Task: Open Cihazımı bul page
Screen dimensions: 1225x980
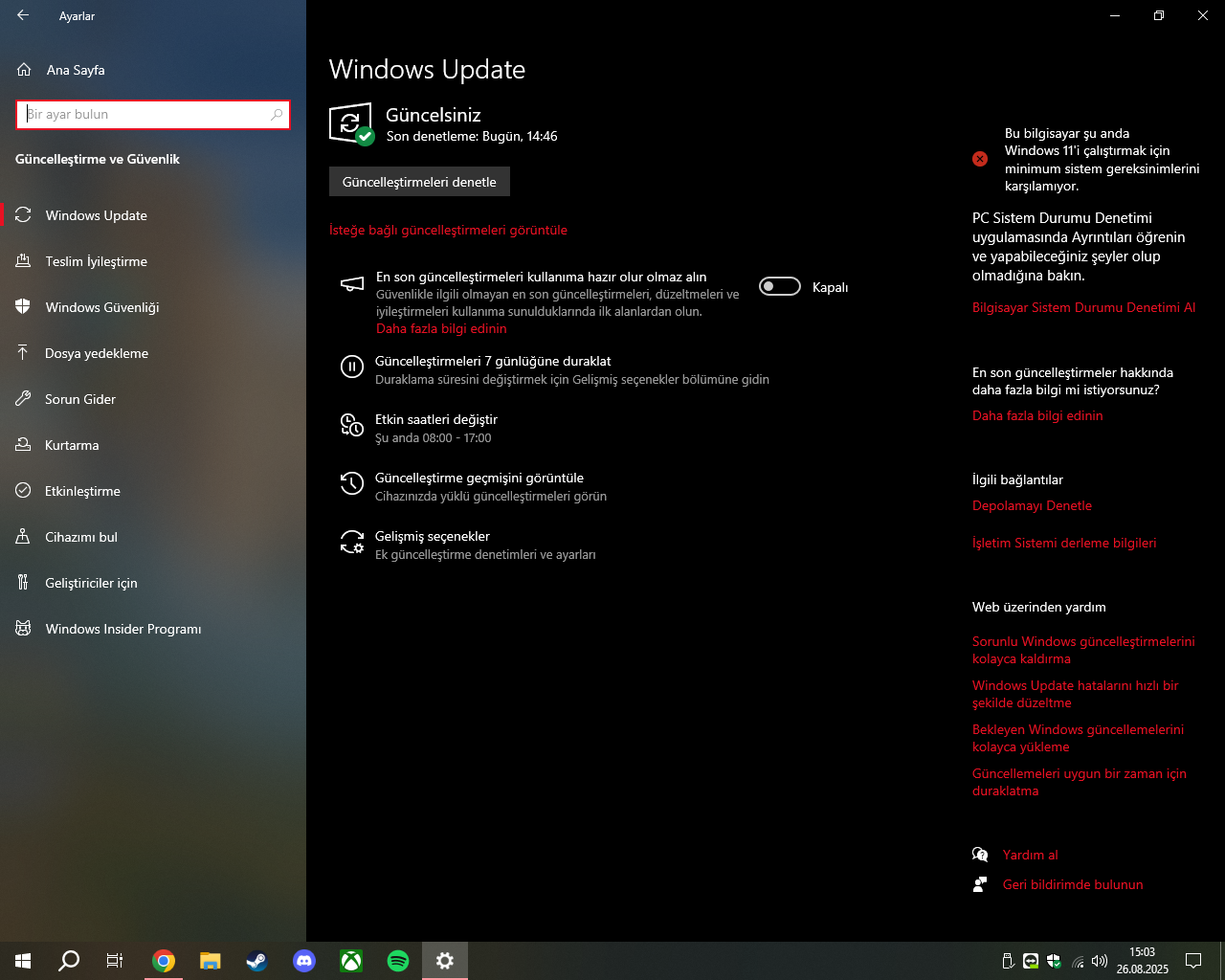Action: [81, 537]
